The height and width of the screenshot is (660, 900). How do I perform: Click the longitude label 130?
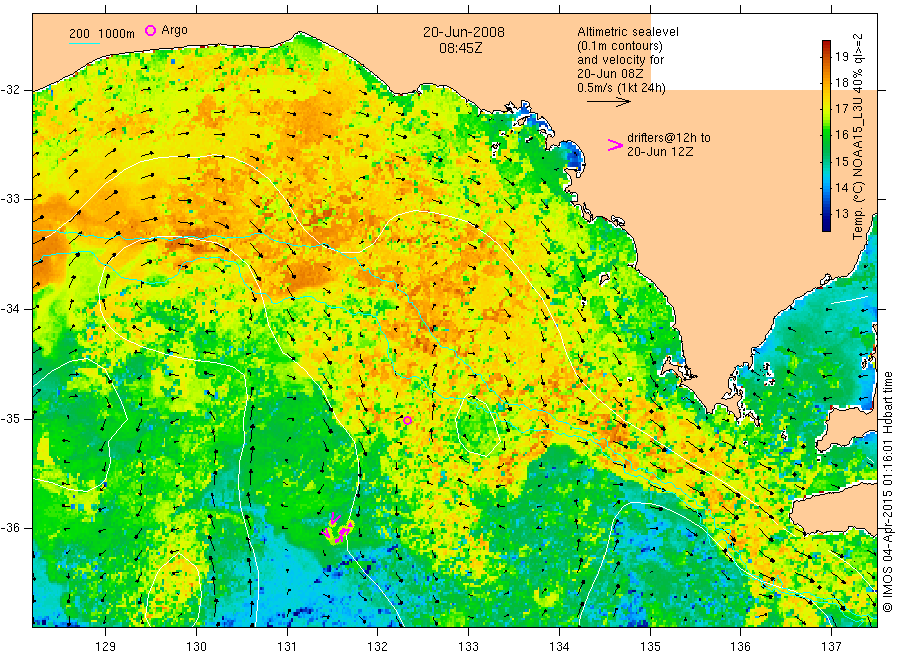[x=196, y=646]
